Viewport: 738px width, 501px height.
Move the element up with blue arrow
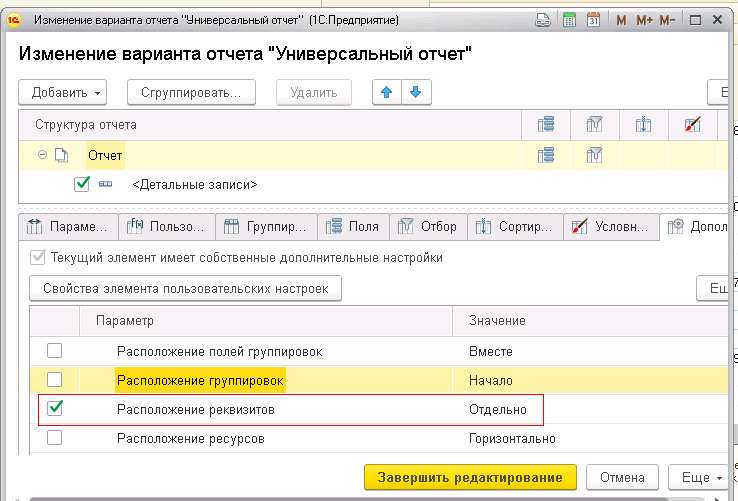(386, 92)
